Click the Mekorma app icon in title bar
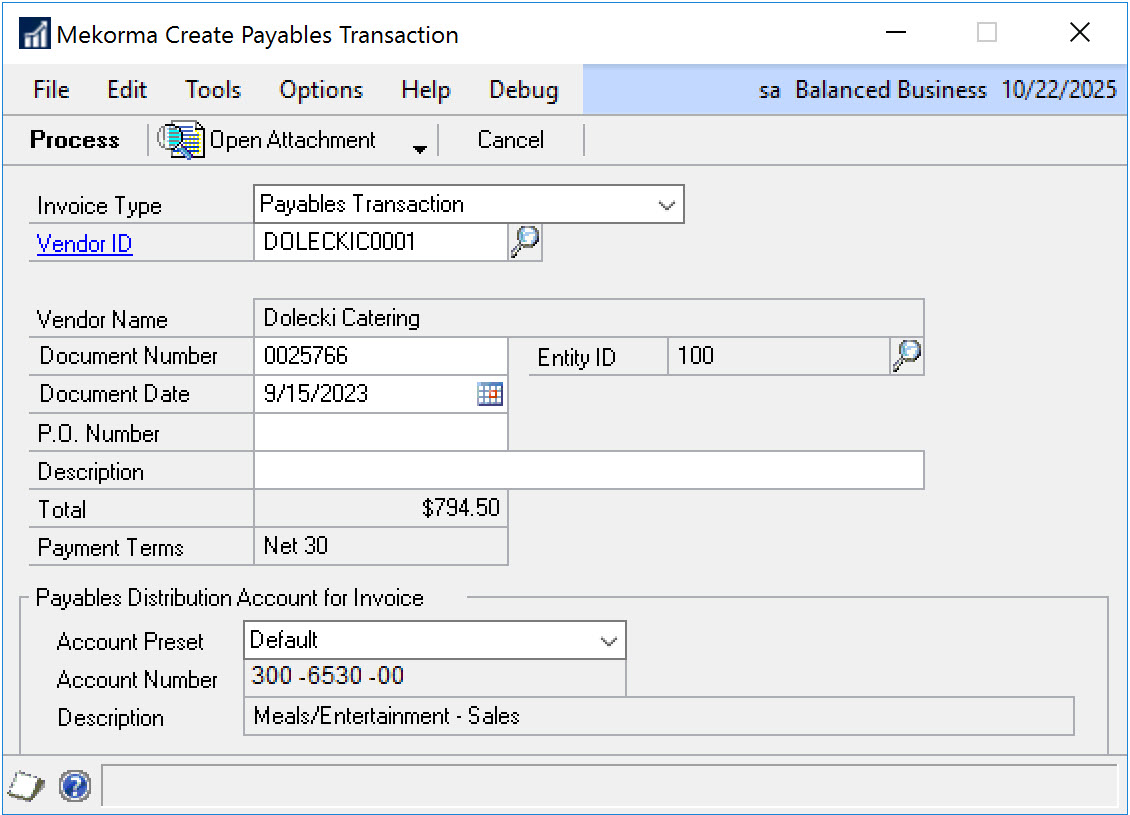This screenshot has width=1130, height=815. (34, 34)
